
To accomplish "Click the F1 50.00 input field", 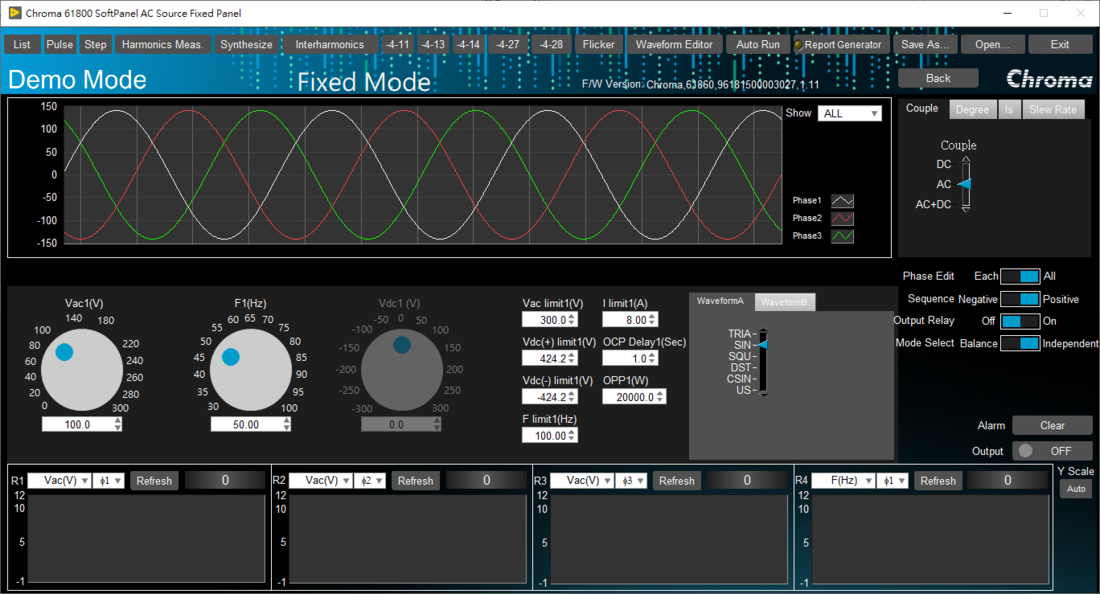I will pos(246,424).
